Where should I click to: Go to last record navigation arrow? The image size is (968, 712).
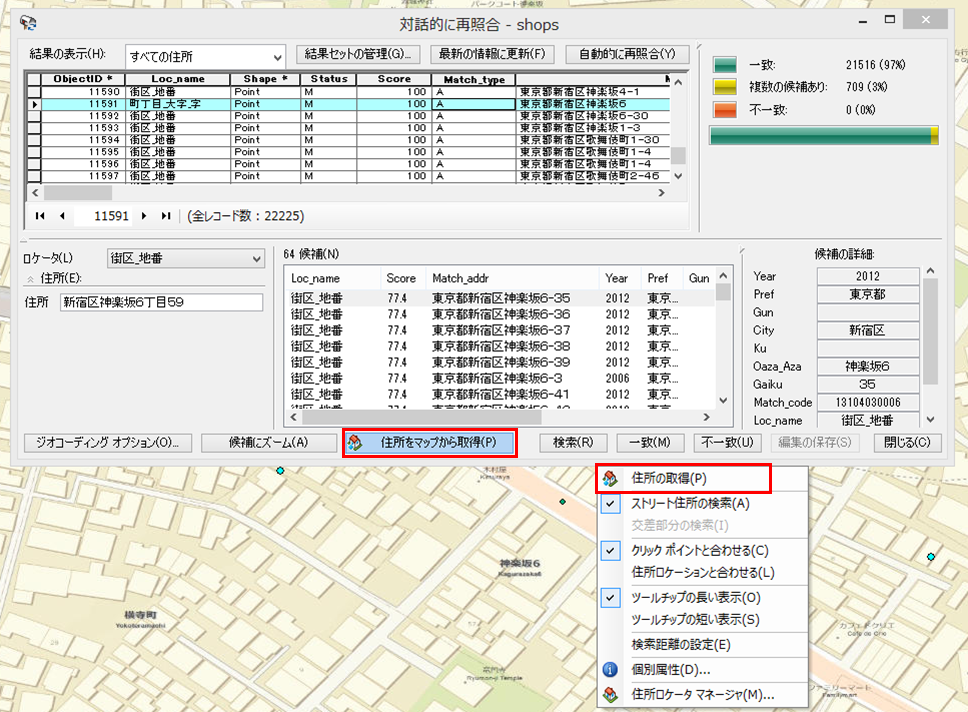(x=166, y=216)
